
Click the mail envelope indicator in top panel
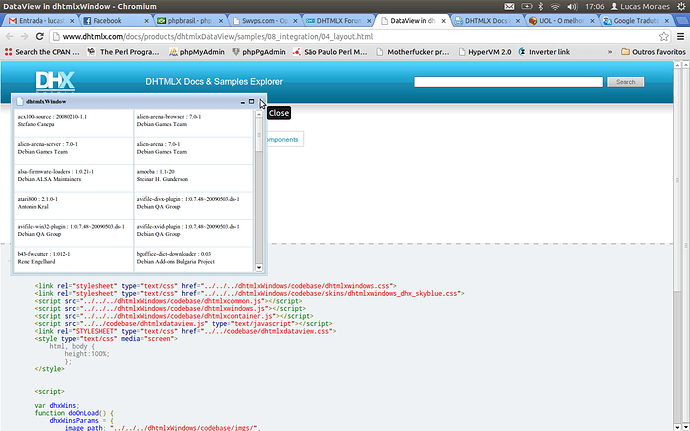(509, 6)
